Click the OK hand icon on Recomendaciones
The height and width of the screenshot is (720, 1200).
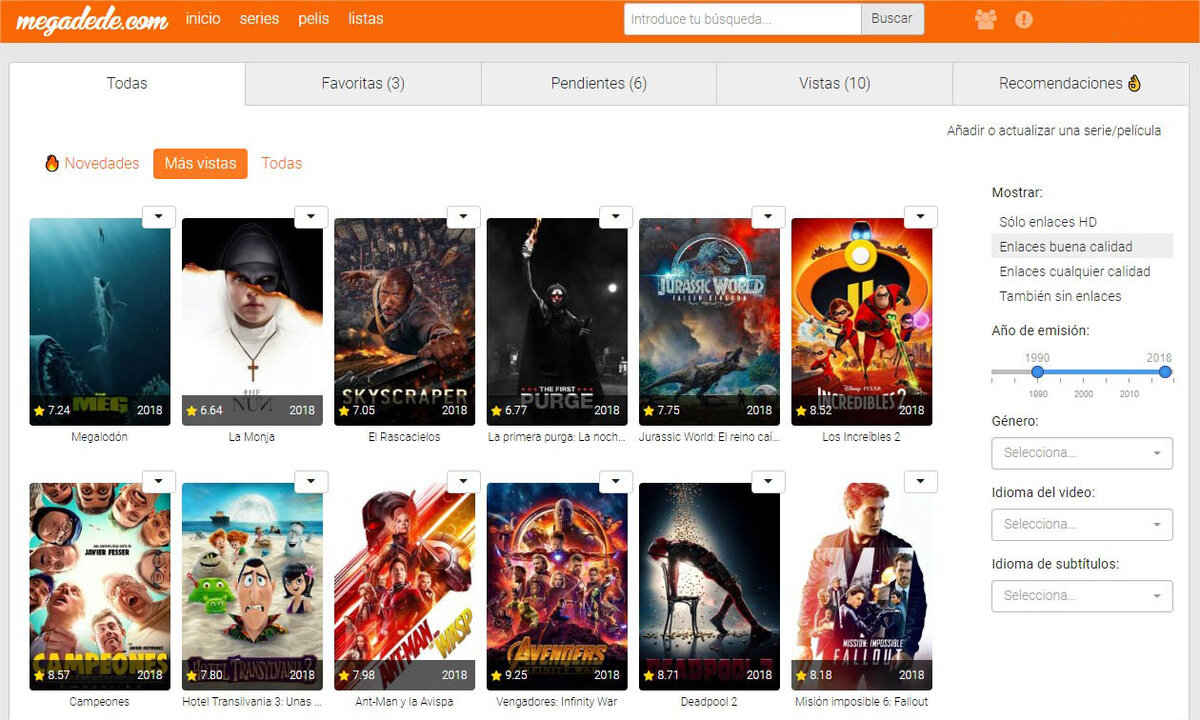1134,83
